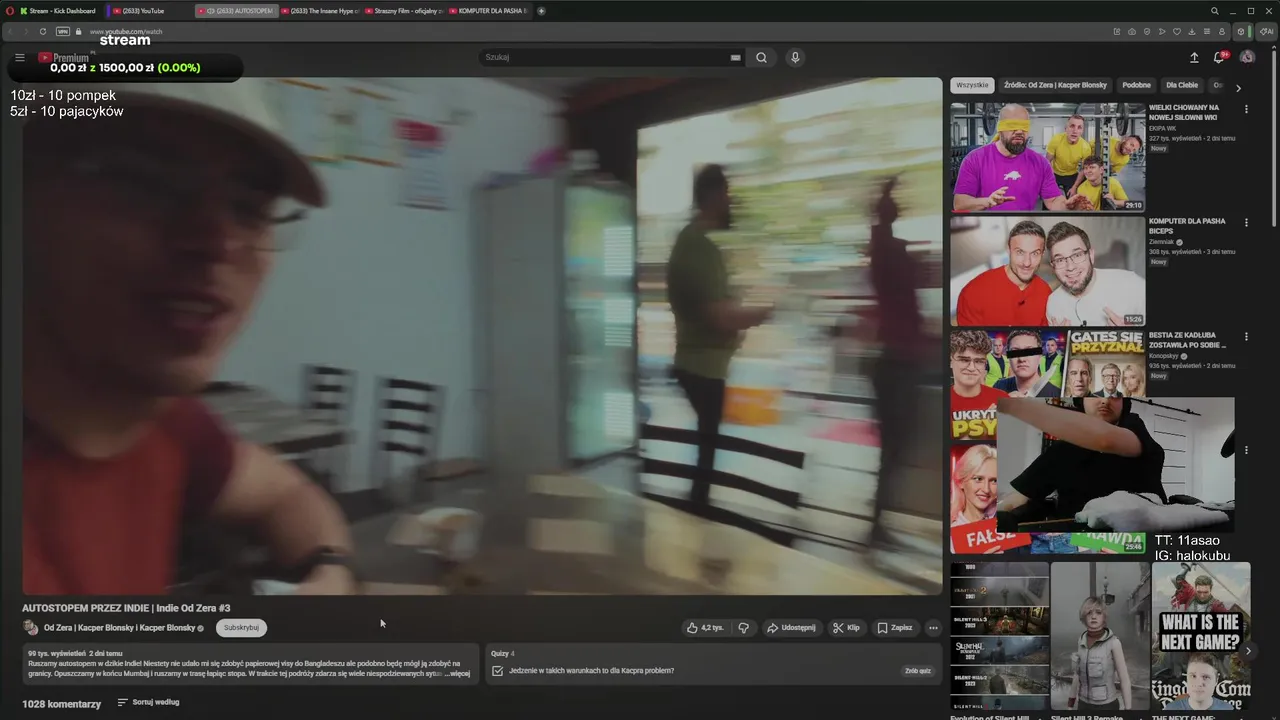The image size is (1280, 720).
Task: Open YouTube notifications bell
Action: point(1219,58)
